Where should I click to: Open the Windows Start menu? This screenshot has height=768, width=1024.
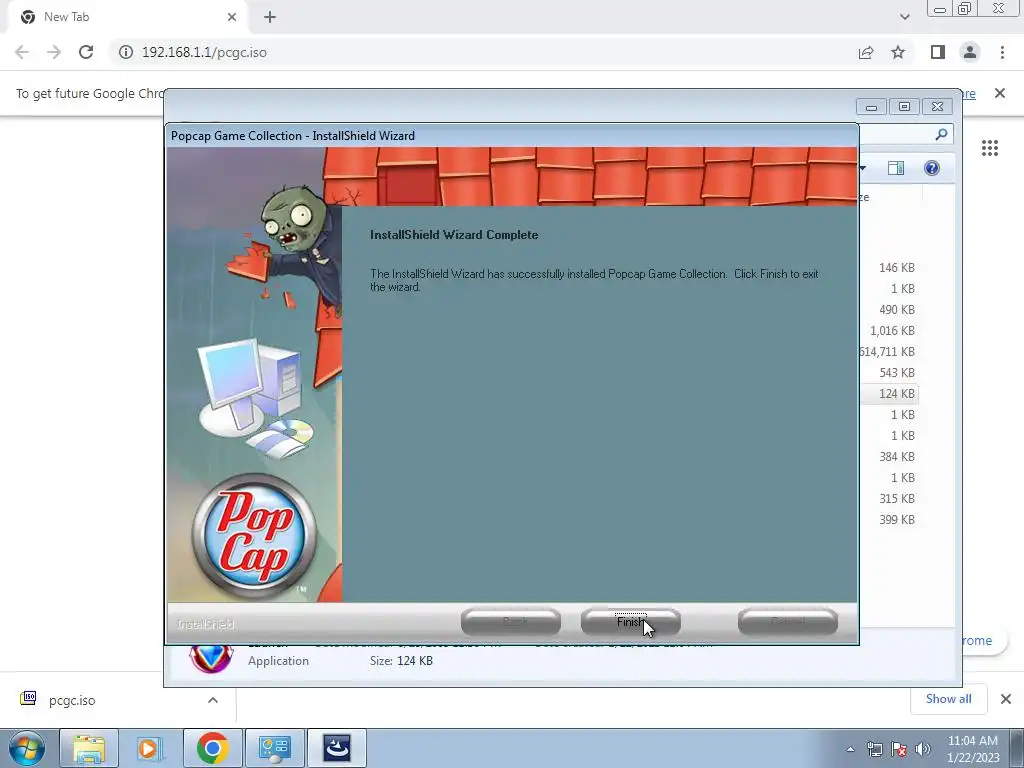tap(27, 748)
